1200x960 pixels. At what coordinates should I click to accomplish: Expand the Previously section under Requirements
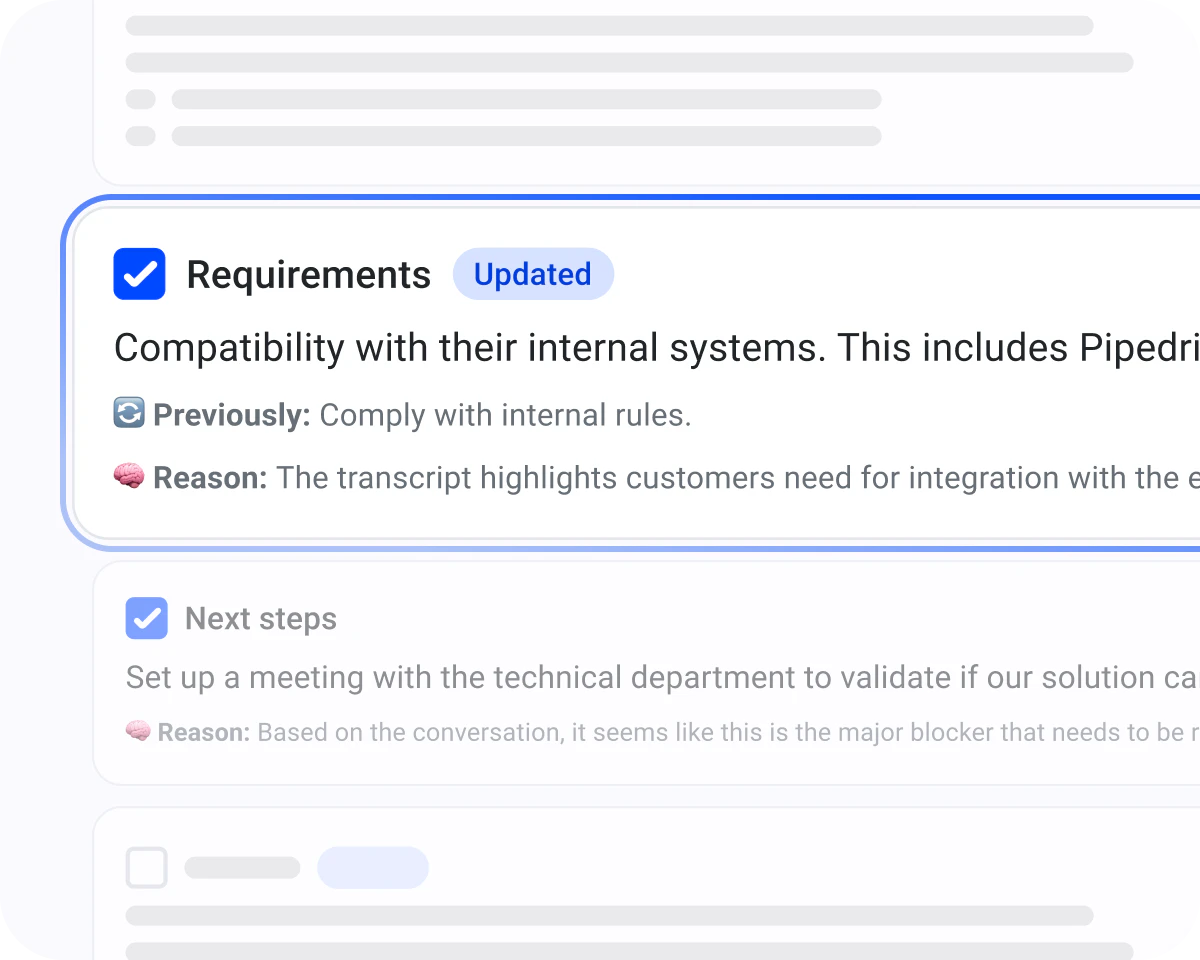pos(402,414)
